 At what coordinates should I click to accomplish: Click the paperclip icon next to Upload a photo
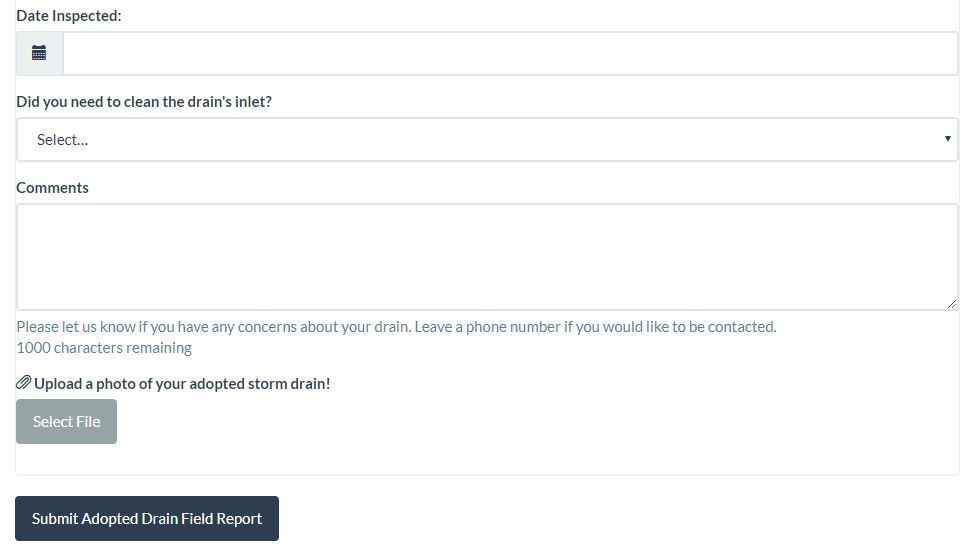(24, 383)
